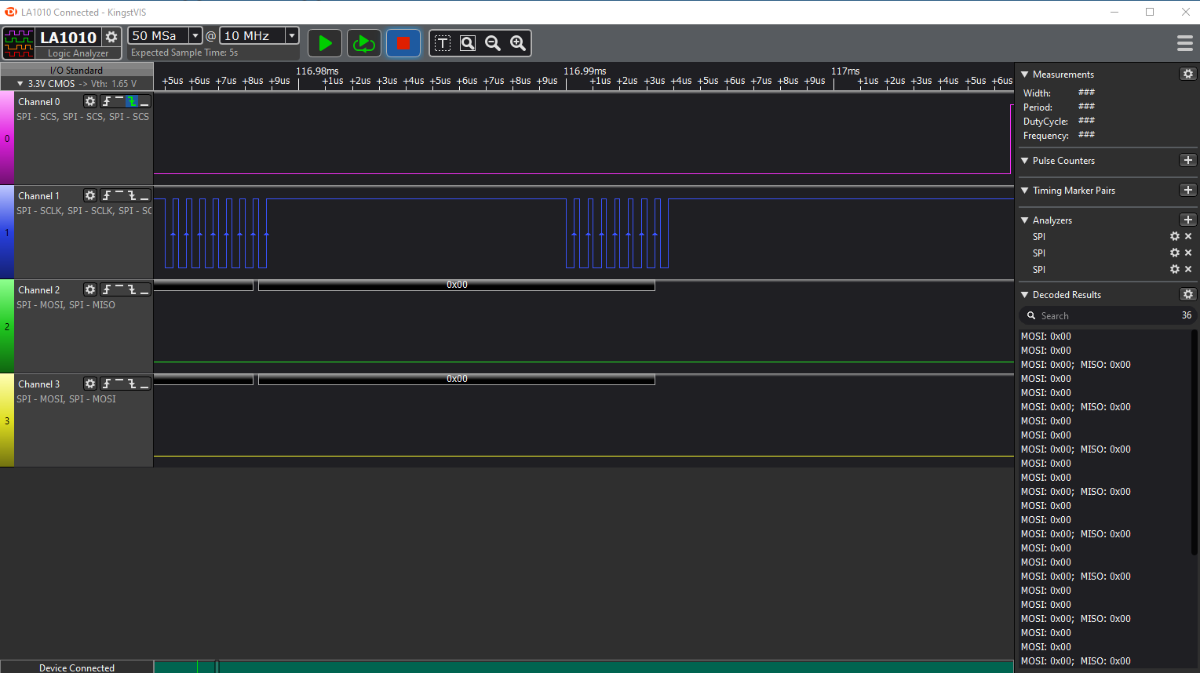The width and height of the screenshot is (1200, 673).
Task: Start single capture with green play button
Action: click(325, 43)
